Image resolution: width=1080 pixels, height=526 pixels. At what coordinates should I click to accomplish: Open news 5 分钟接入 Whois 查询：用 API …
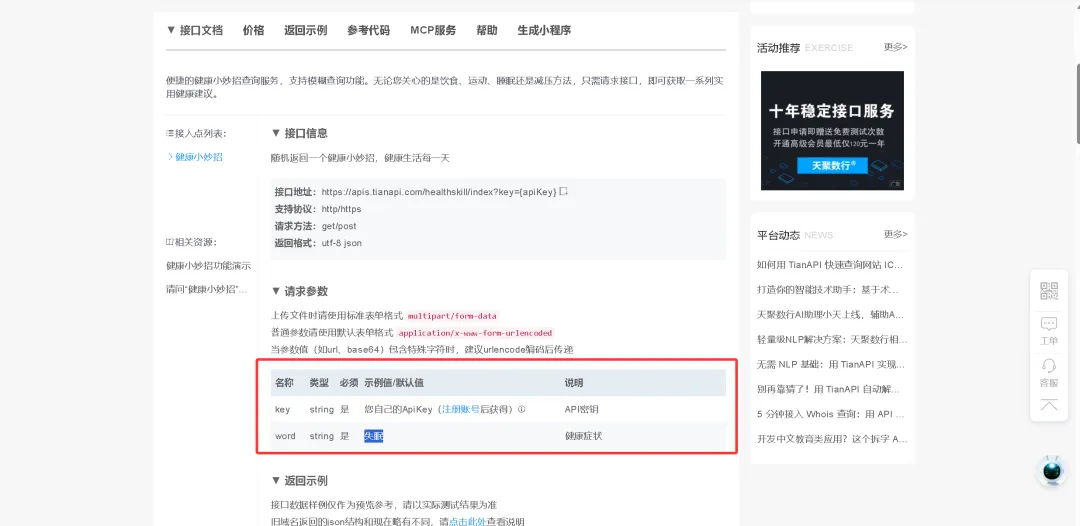point(830,414)
